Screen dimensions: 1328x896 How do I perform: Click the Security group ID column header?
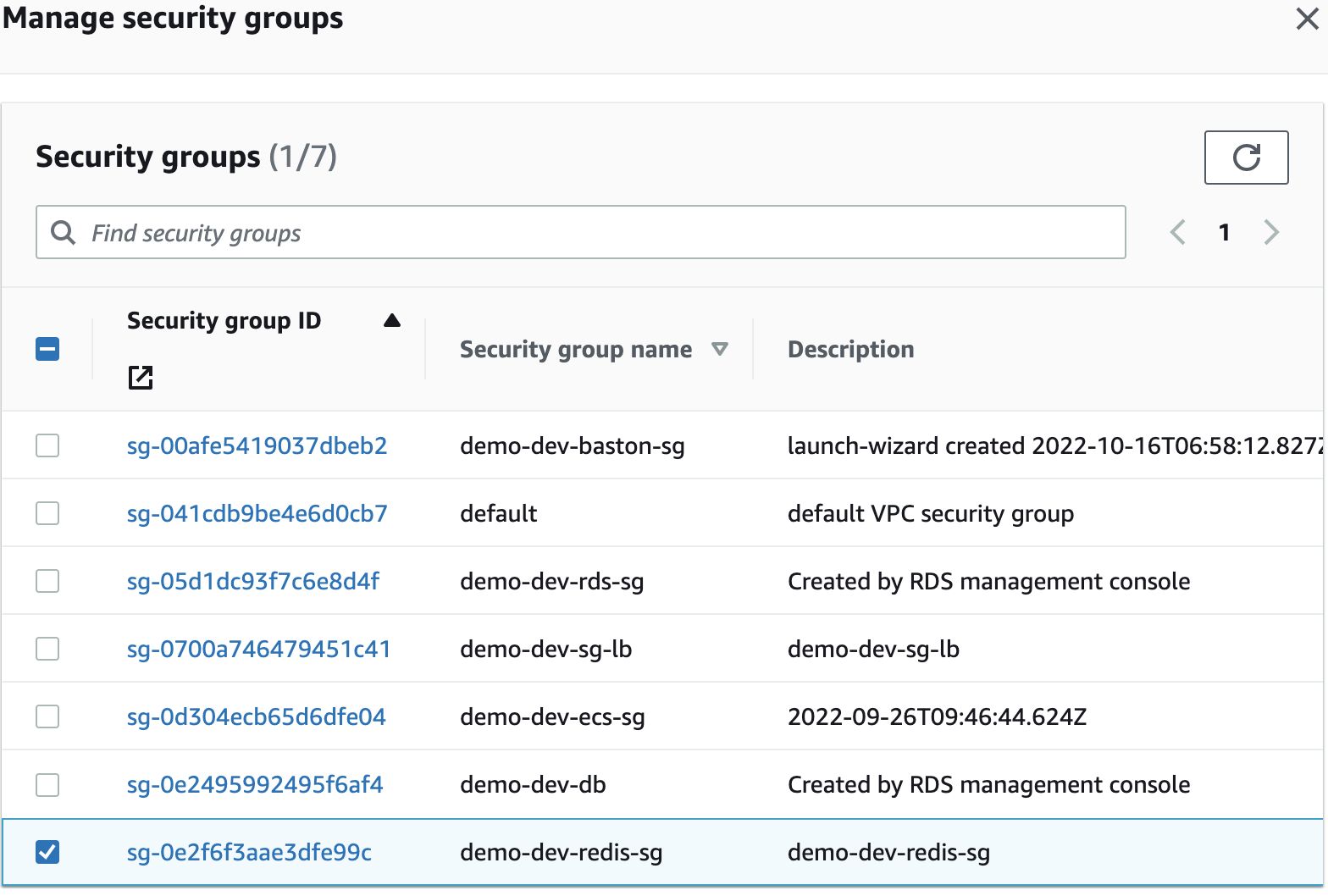(x=224, y=321)
